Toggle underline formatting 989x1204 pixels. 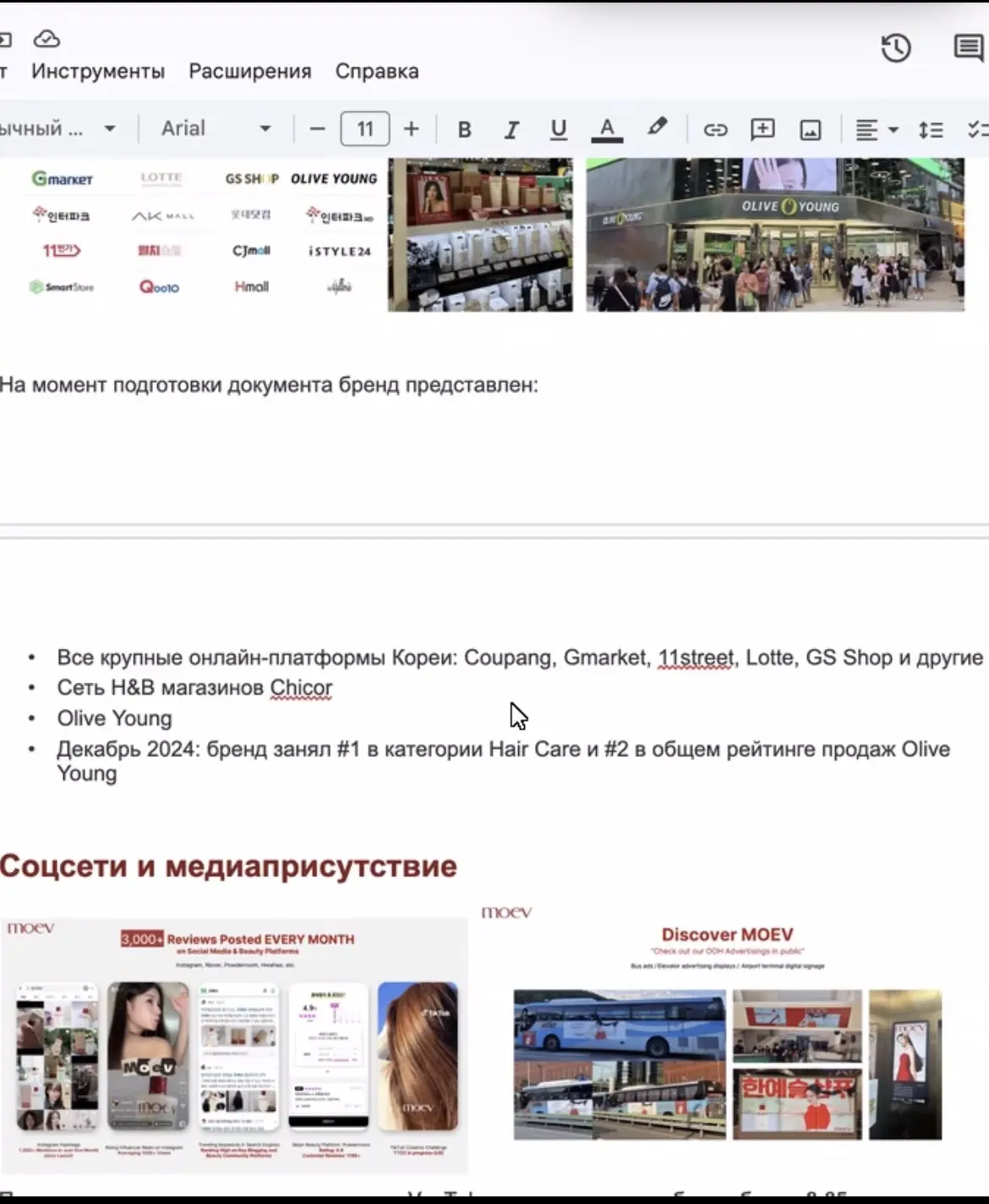click(x=558, y=129)
